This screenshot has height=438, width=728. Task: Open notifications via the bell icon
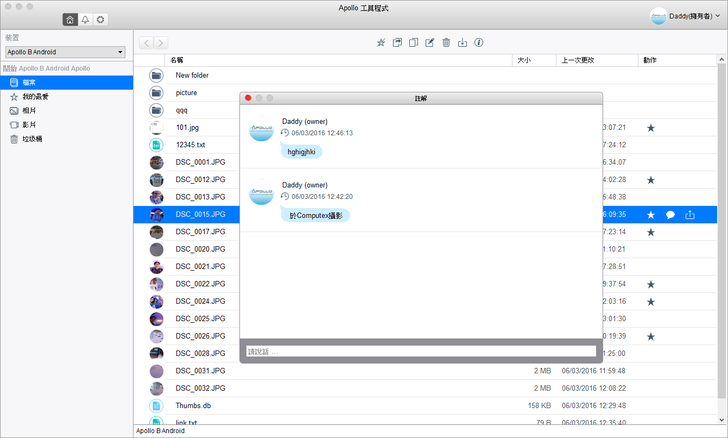[x=85, y=19]
